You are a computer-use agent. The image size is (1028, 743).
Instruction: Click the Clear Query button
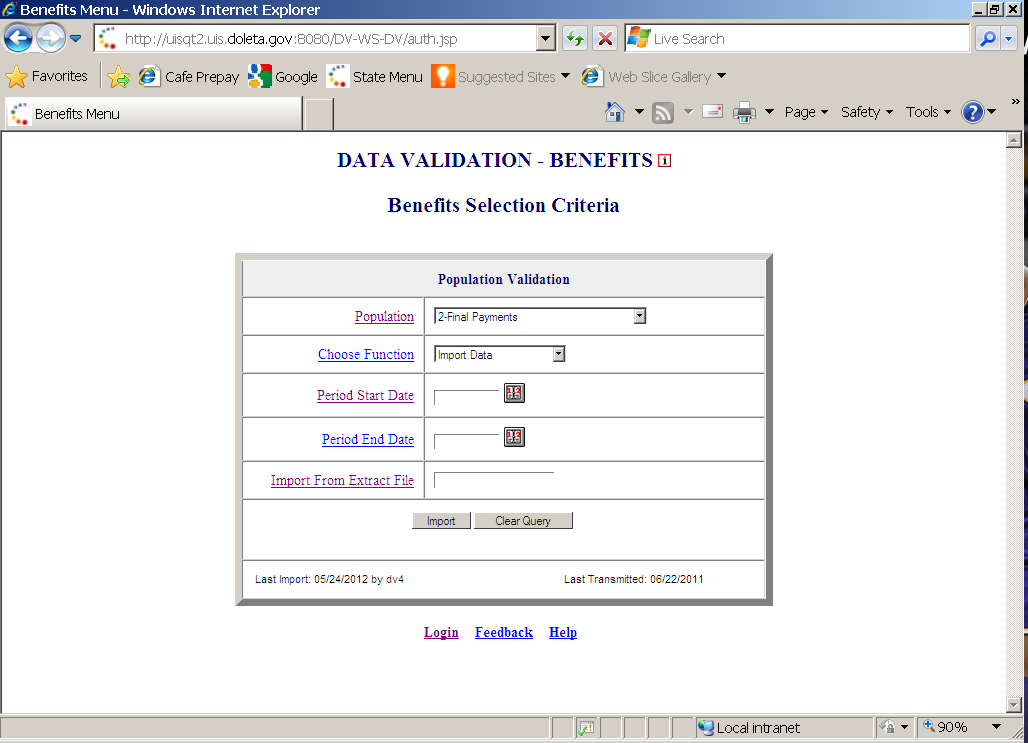523,521
